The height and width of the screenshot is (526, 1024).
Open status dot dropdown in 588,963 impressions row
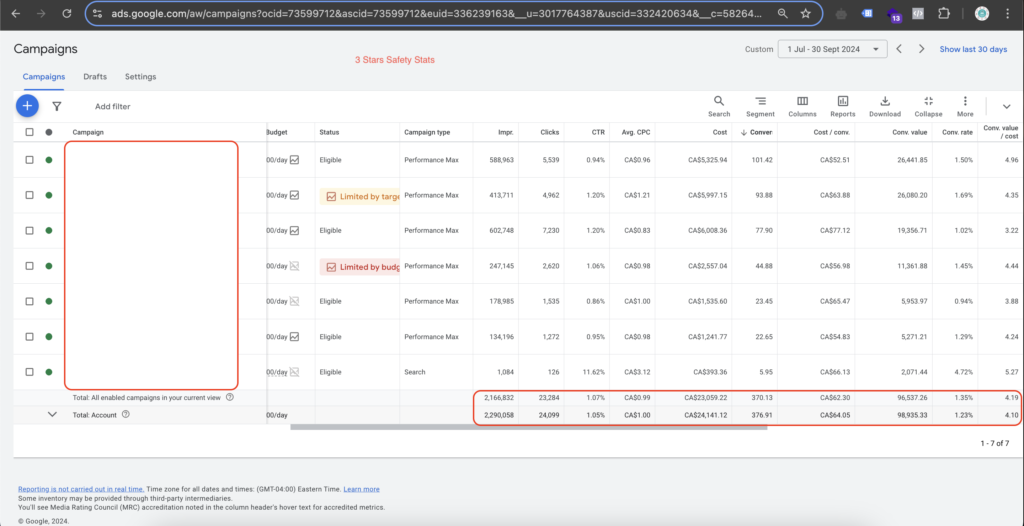click(49, 159)
